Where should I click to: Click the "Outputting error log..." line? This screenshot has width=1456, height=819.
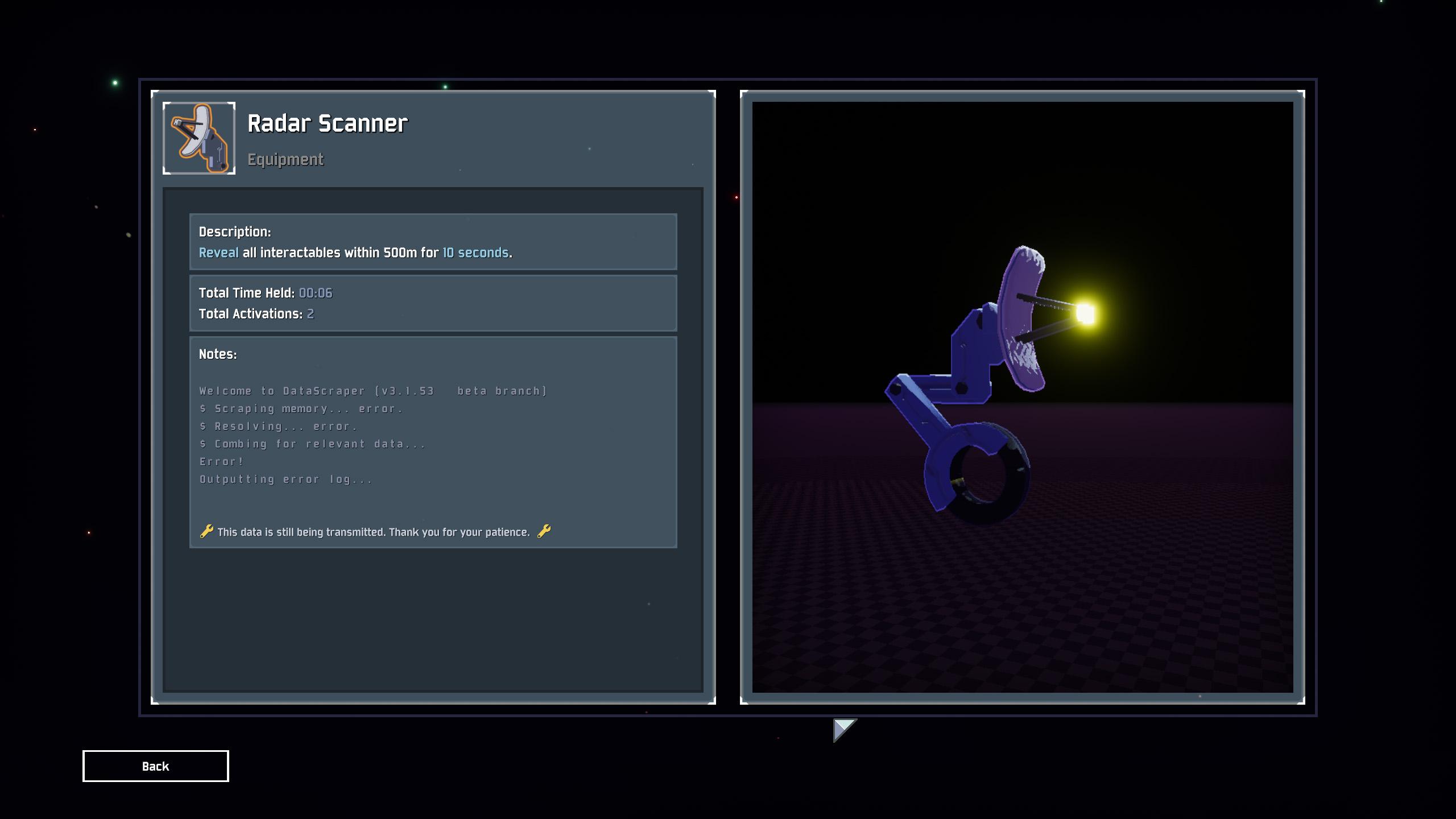[x=286, y=479]
